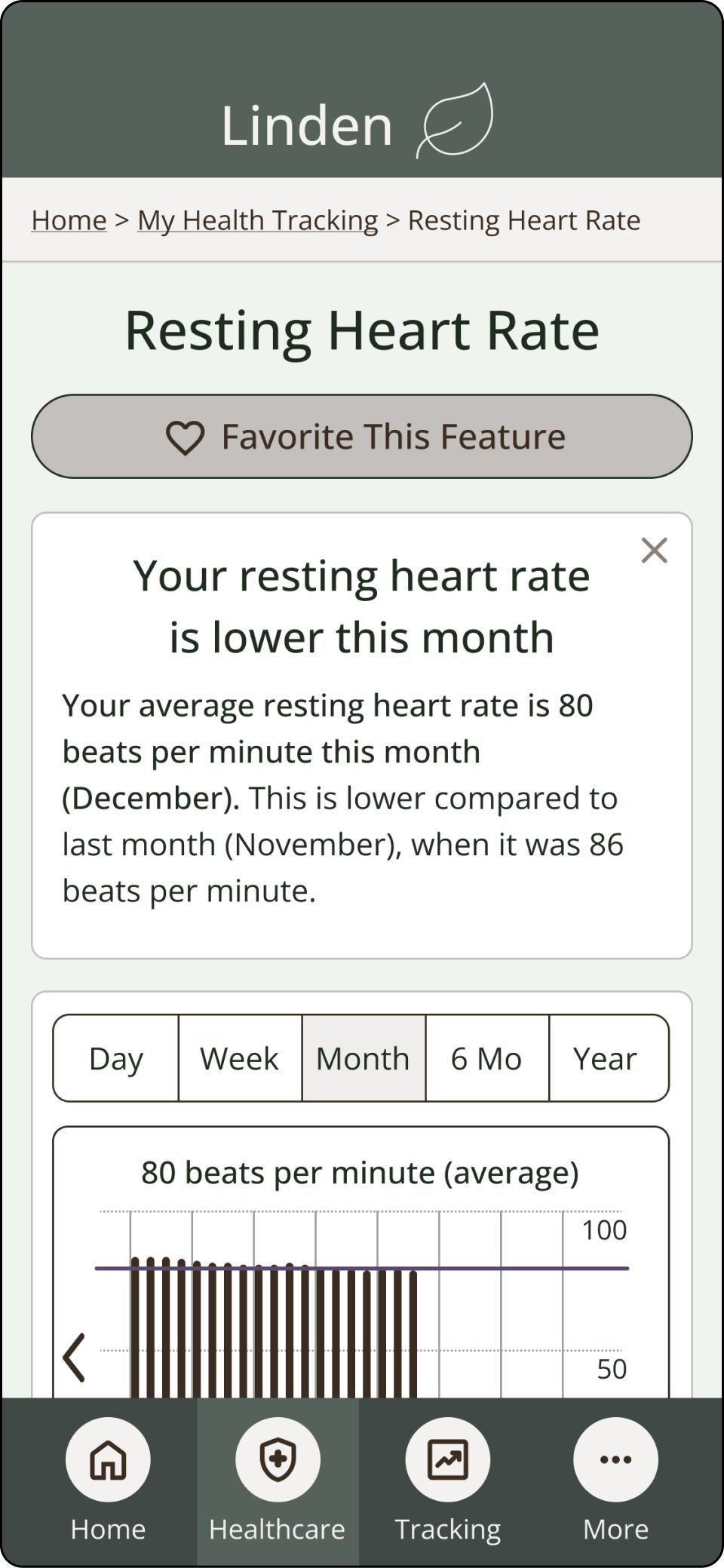Image resolution: width=724 pixels, height=1568 pixels.
Task: Show the 6 Mo chart range
Action: pos(486,1058)
